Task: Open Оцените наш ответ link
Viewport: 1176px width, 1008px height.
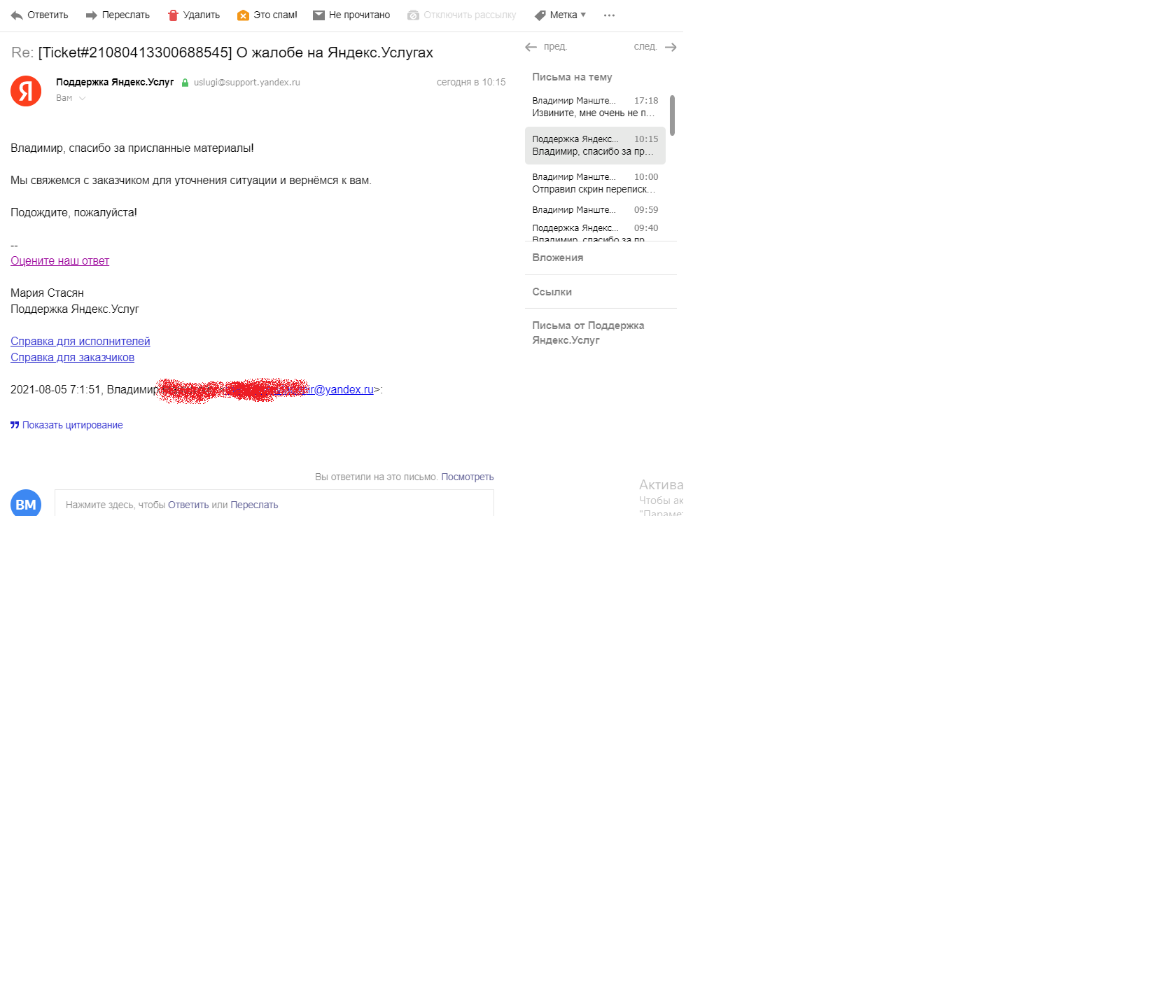Action: pyautogui.click(x=59, y=260)
